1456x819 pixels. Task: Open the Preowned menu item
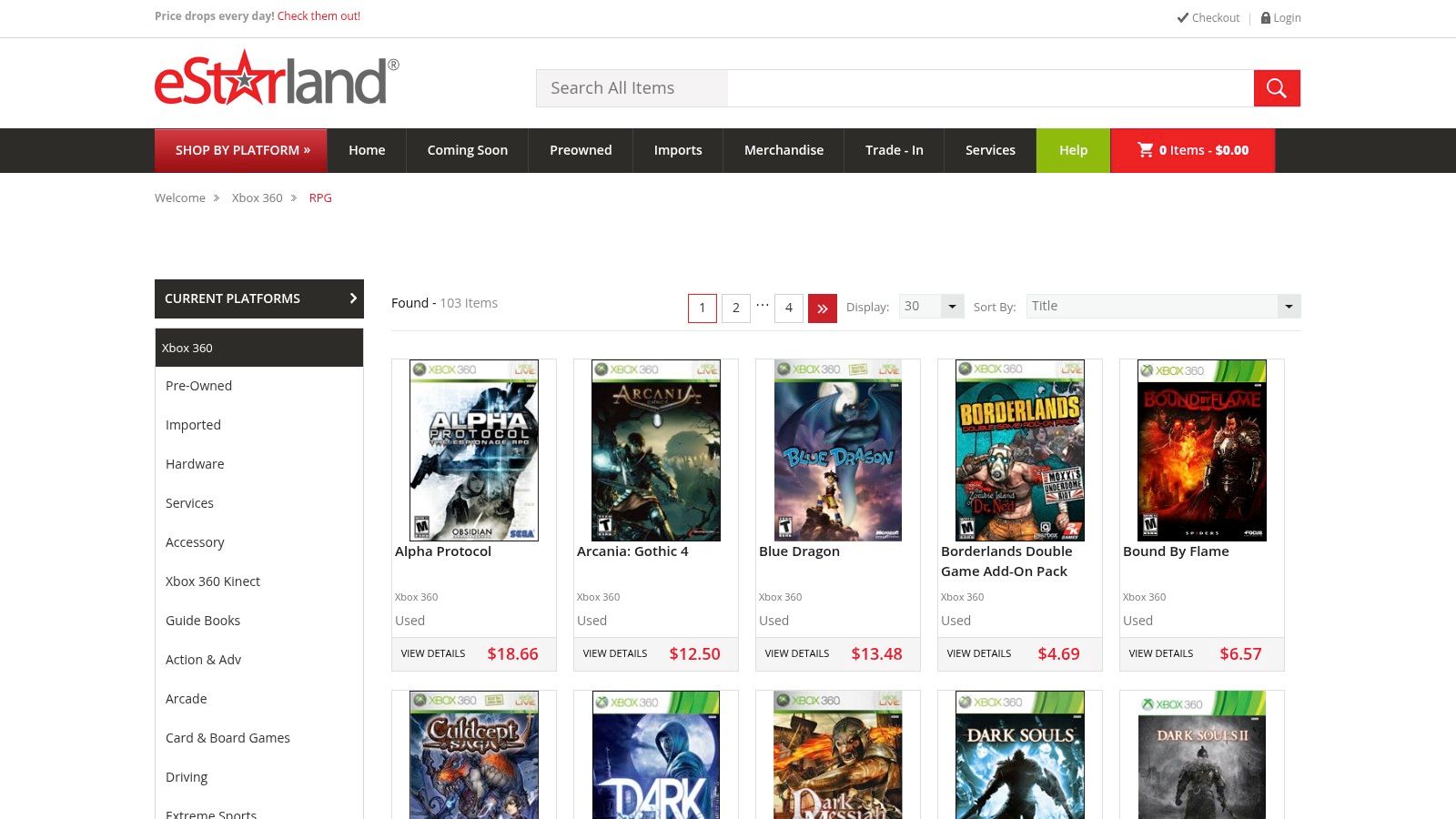point(581,150)
